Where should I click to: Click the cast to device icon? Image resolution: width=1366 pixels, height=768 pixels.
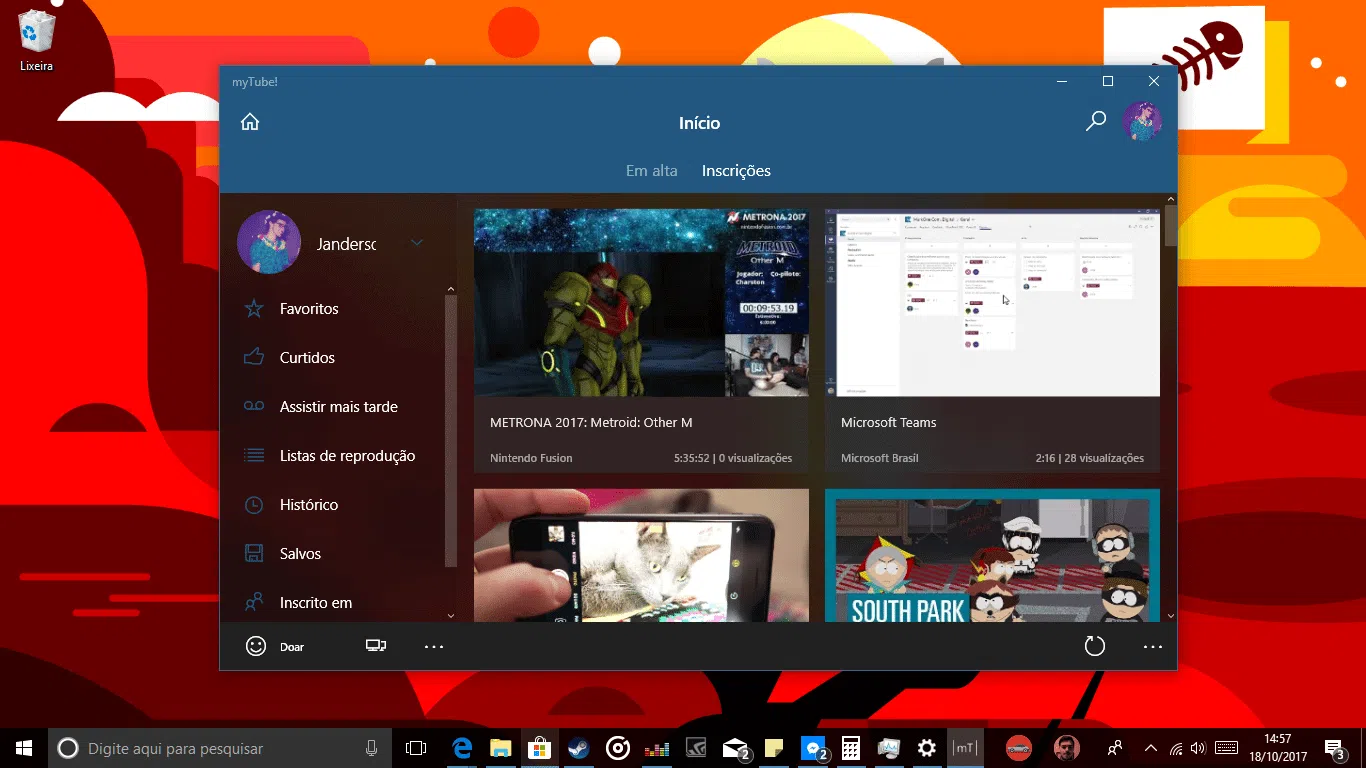pyautogui.click(x=376, y=646)
